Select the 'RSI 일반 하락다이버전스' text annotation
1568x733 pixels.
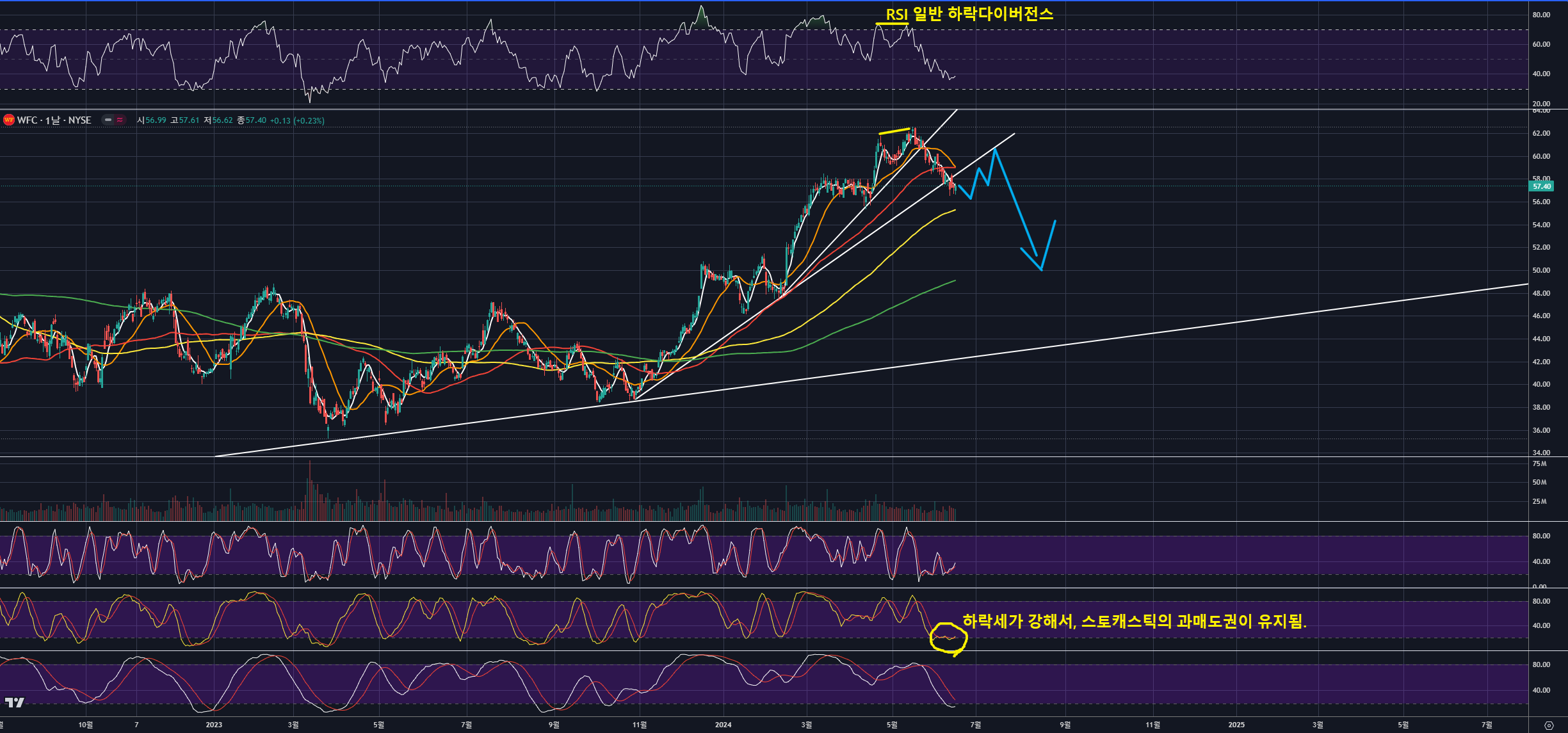(x=969, y=14)
